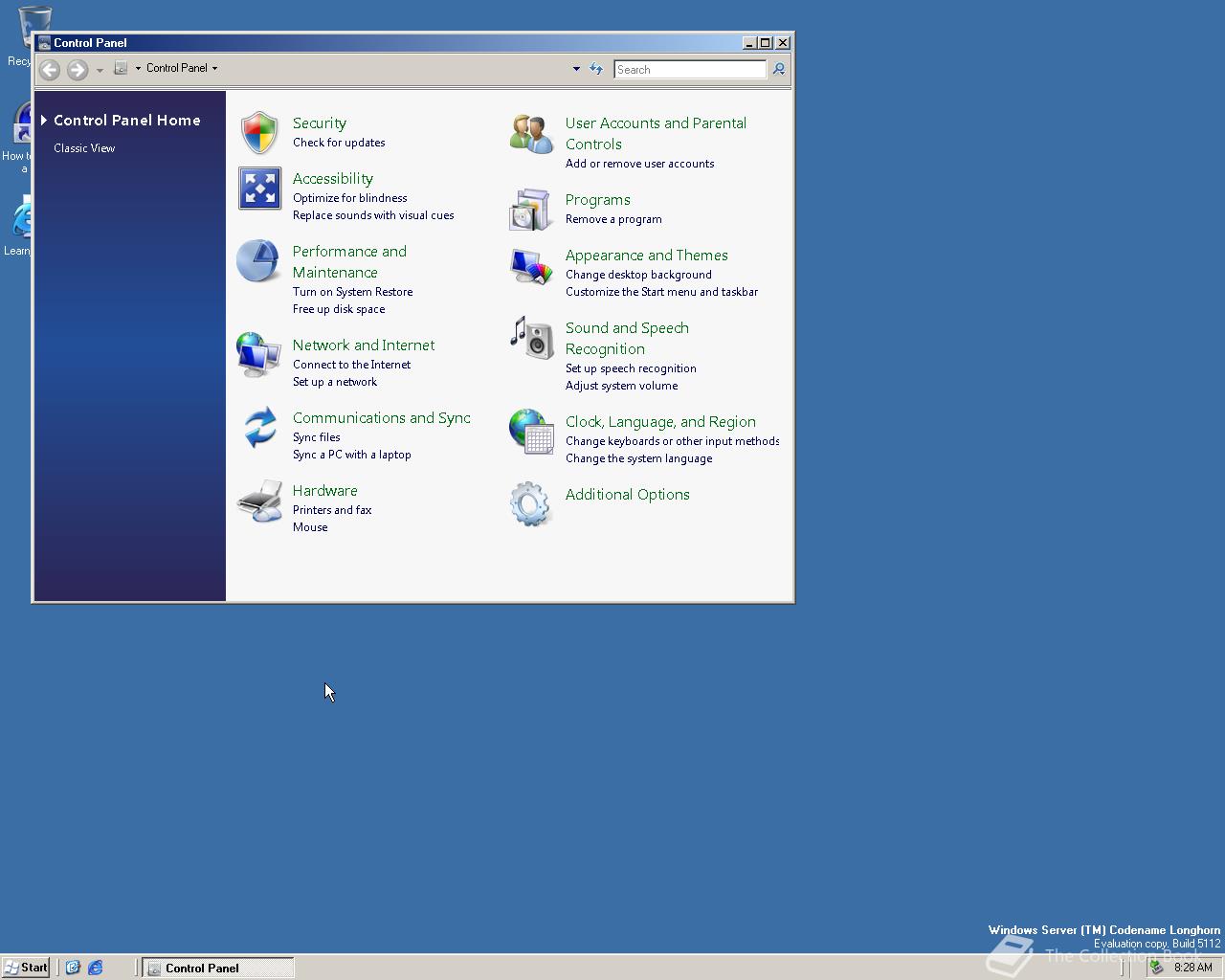
Task: Click Change the system language link
Action: (x=639, y=458)
